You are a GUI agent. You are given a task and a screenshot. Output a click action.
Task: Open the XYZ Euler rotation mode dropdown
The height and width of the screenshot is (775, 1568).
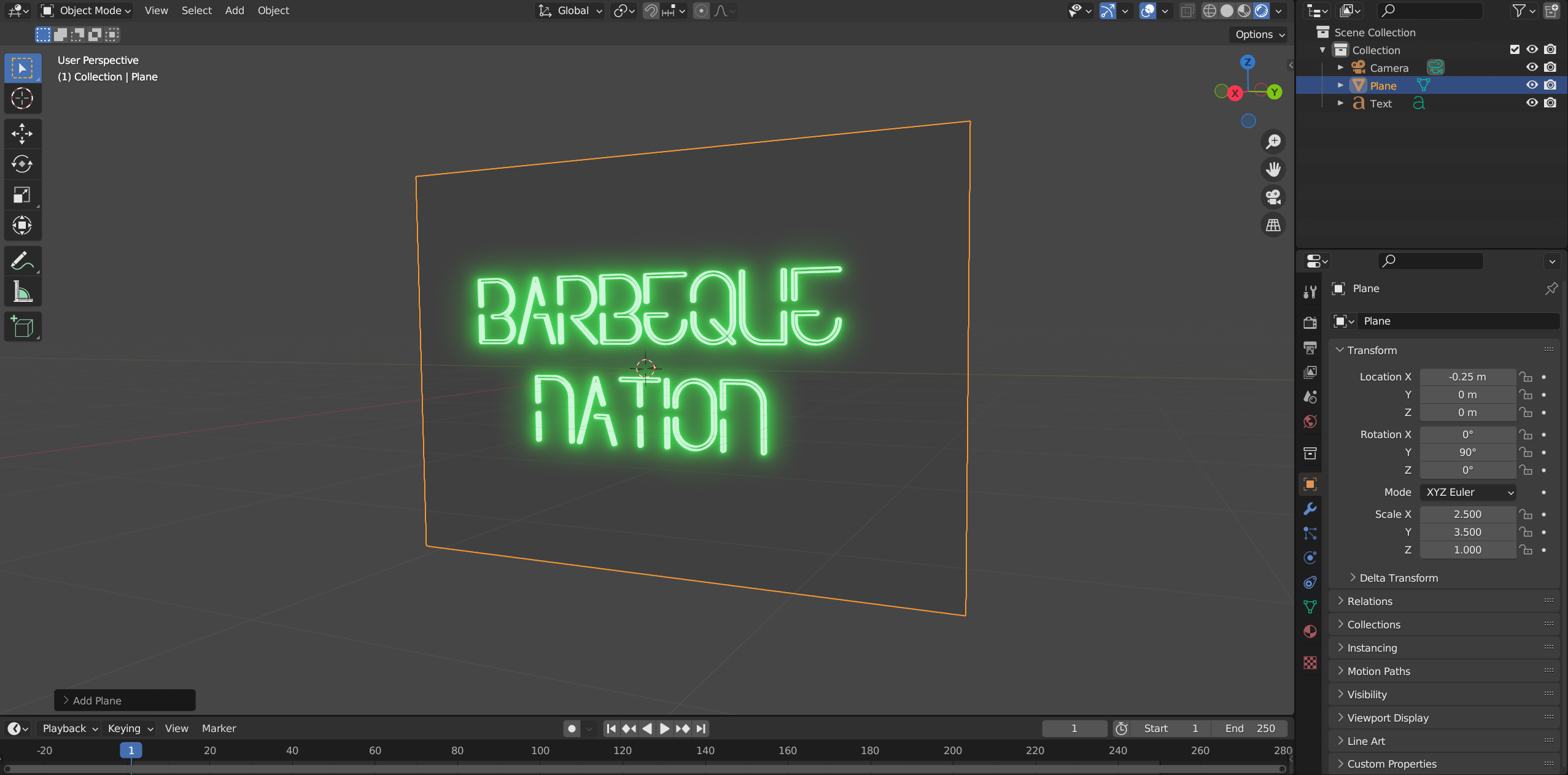[1468, 492]
